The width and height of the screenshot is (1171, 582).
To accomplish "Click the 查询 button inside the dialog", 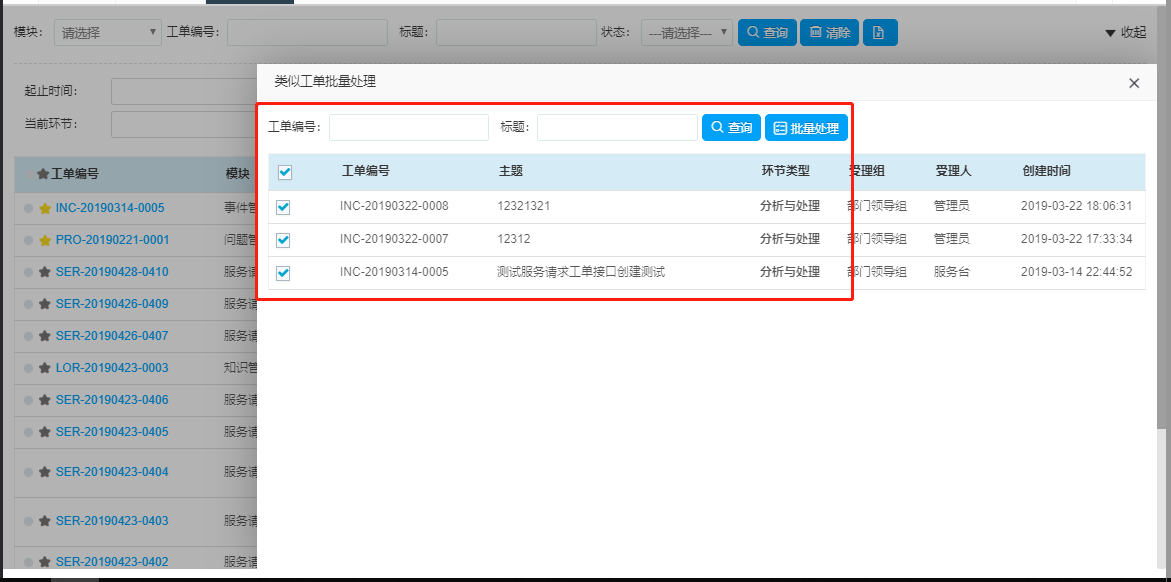I will click(x=731, y=128).
